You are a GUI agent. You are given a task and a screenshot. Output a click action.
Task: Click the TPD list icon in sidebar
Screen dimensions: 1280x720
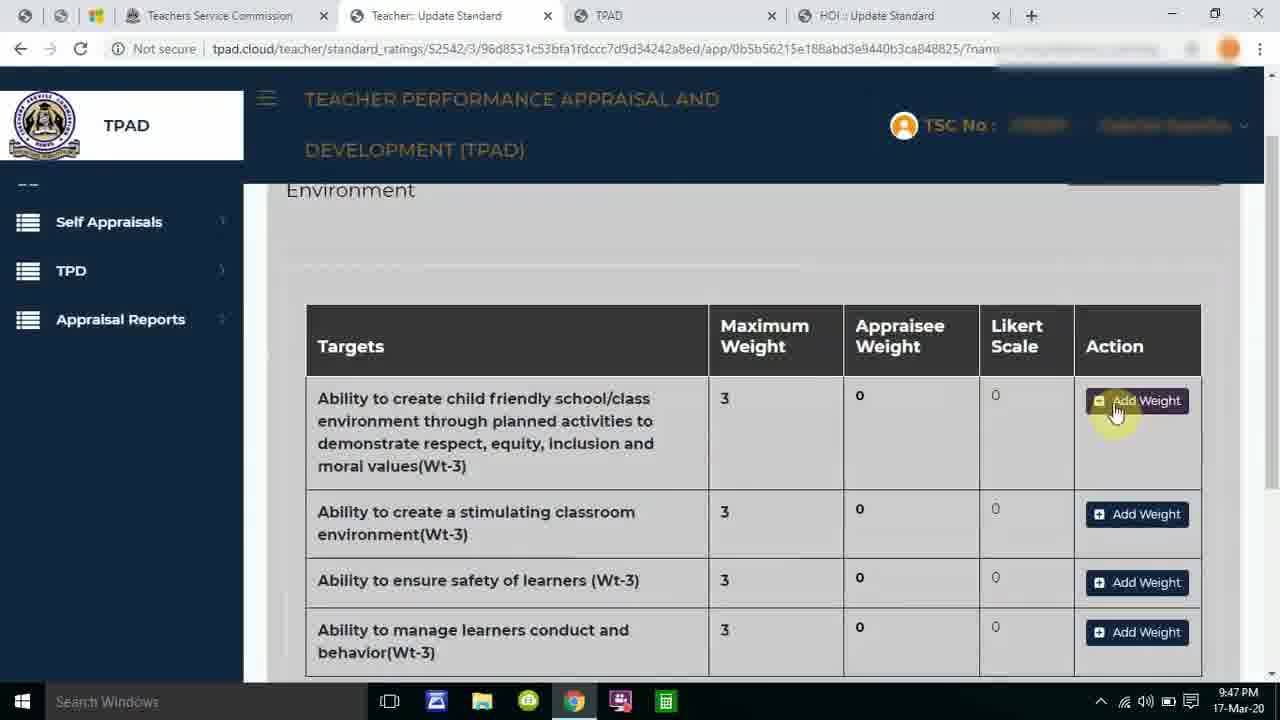(28, 271)
